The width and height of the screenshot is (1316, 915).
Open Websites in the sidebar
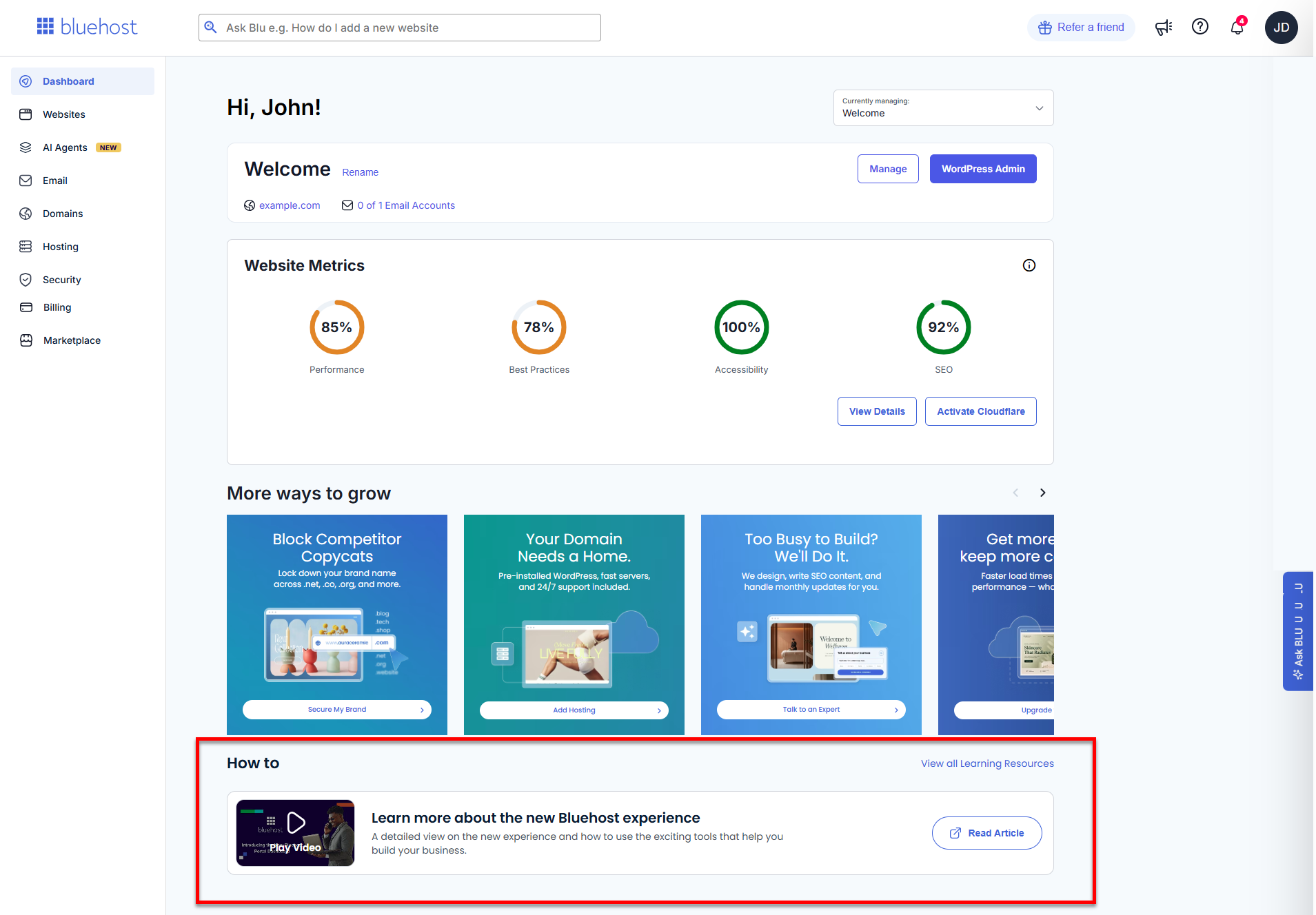coord(83,114)
